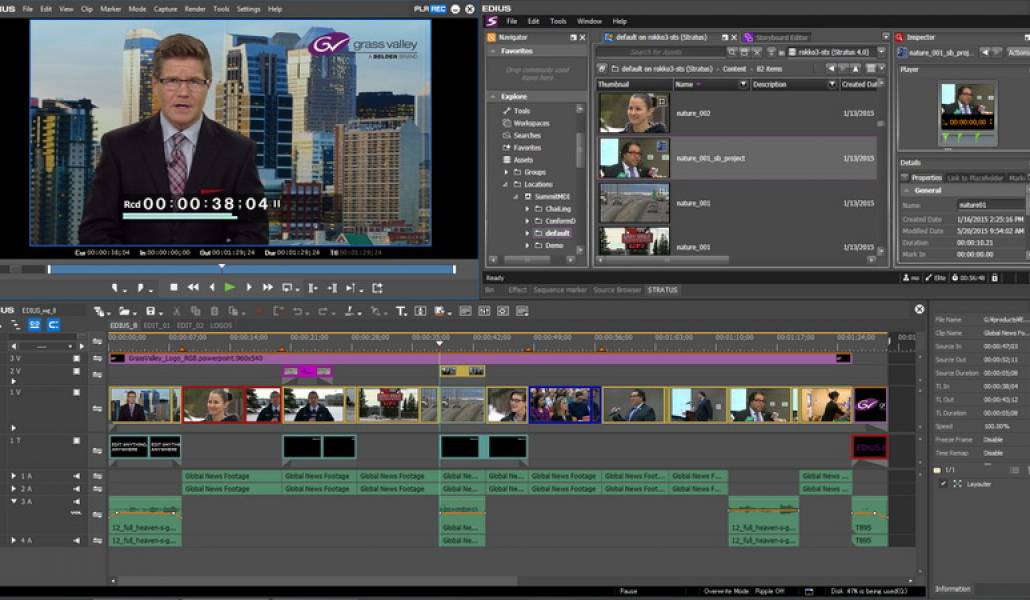Viewport: 1030px width, 600px height.
Task: Expand the Groups folder in Navigator
Action: pos(507,172)
